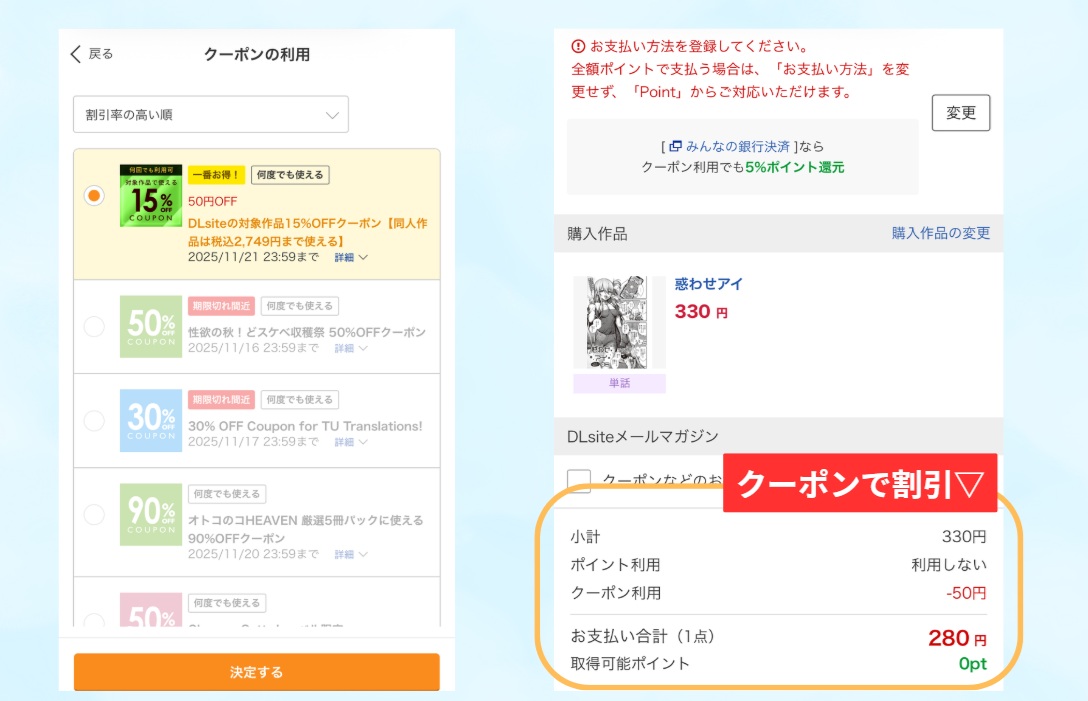Click the 15% OFF coupon image
The image size is (1088, 701).
151,196
